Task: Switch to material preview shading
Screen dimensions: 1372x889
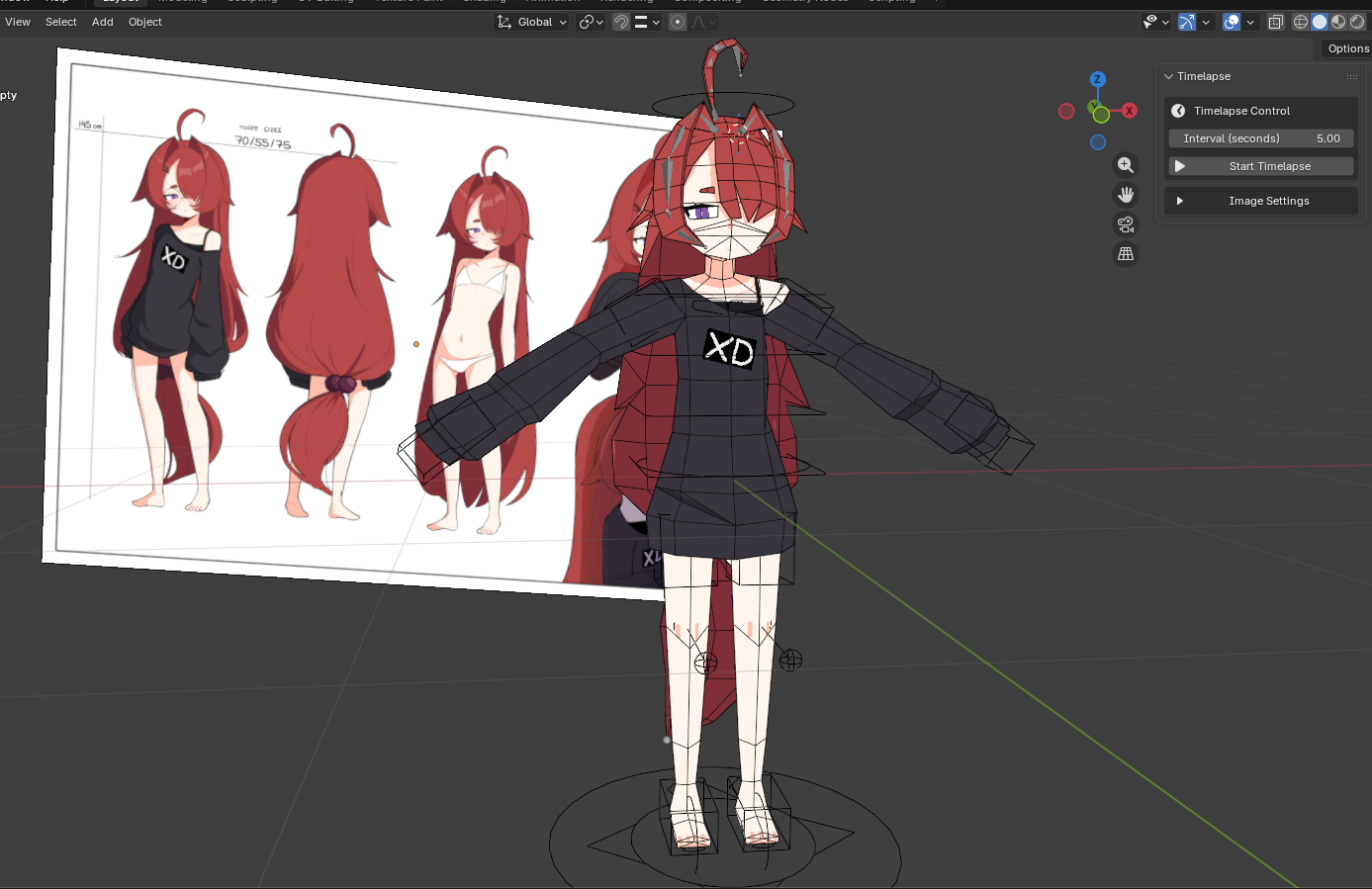Action: (1338, 22)
